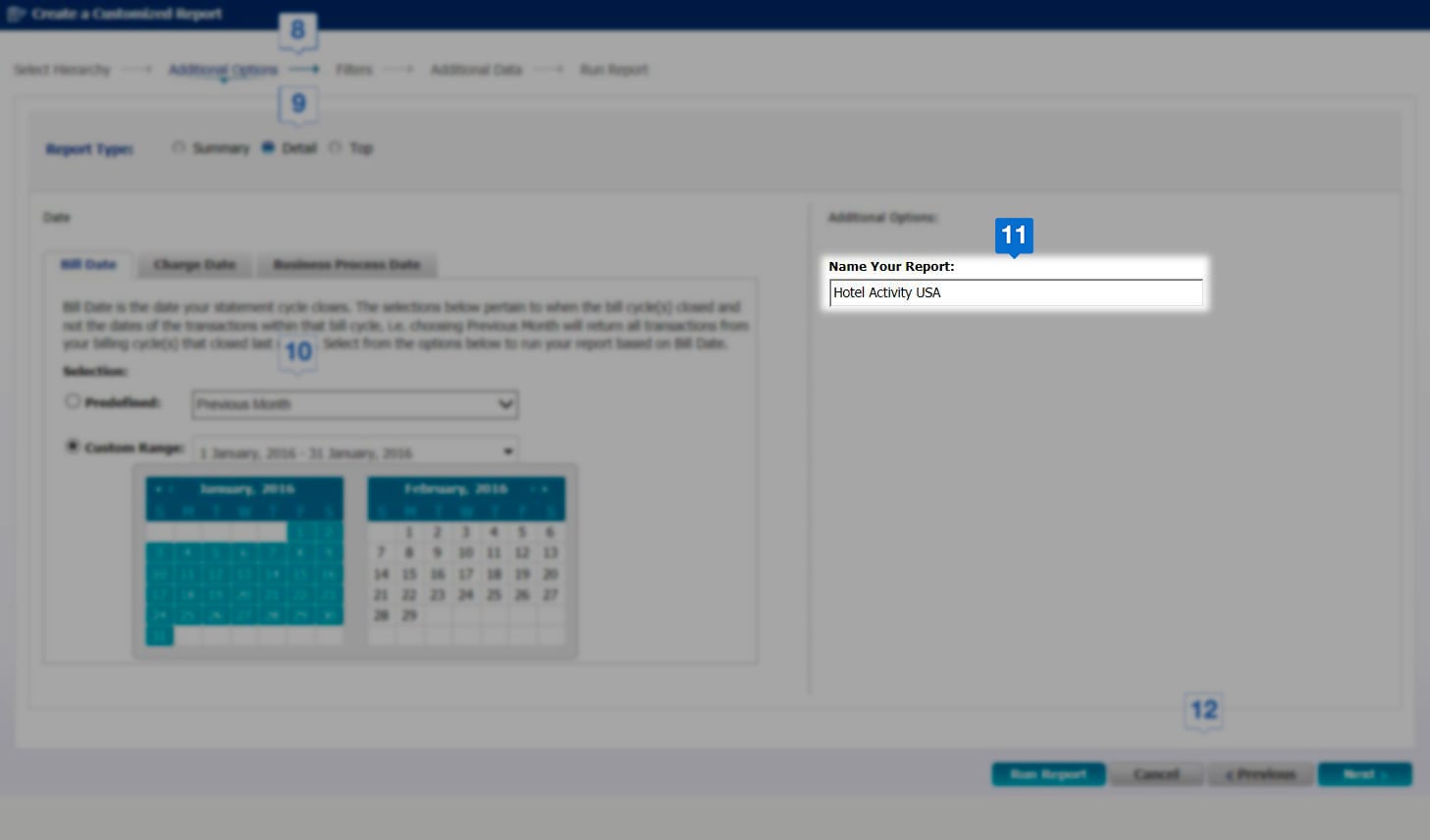The height and width of the screenshot is (840, 1430).
Task: Select the Top report type
Action: (336, 147)
